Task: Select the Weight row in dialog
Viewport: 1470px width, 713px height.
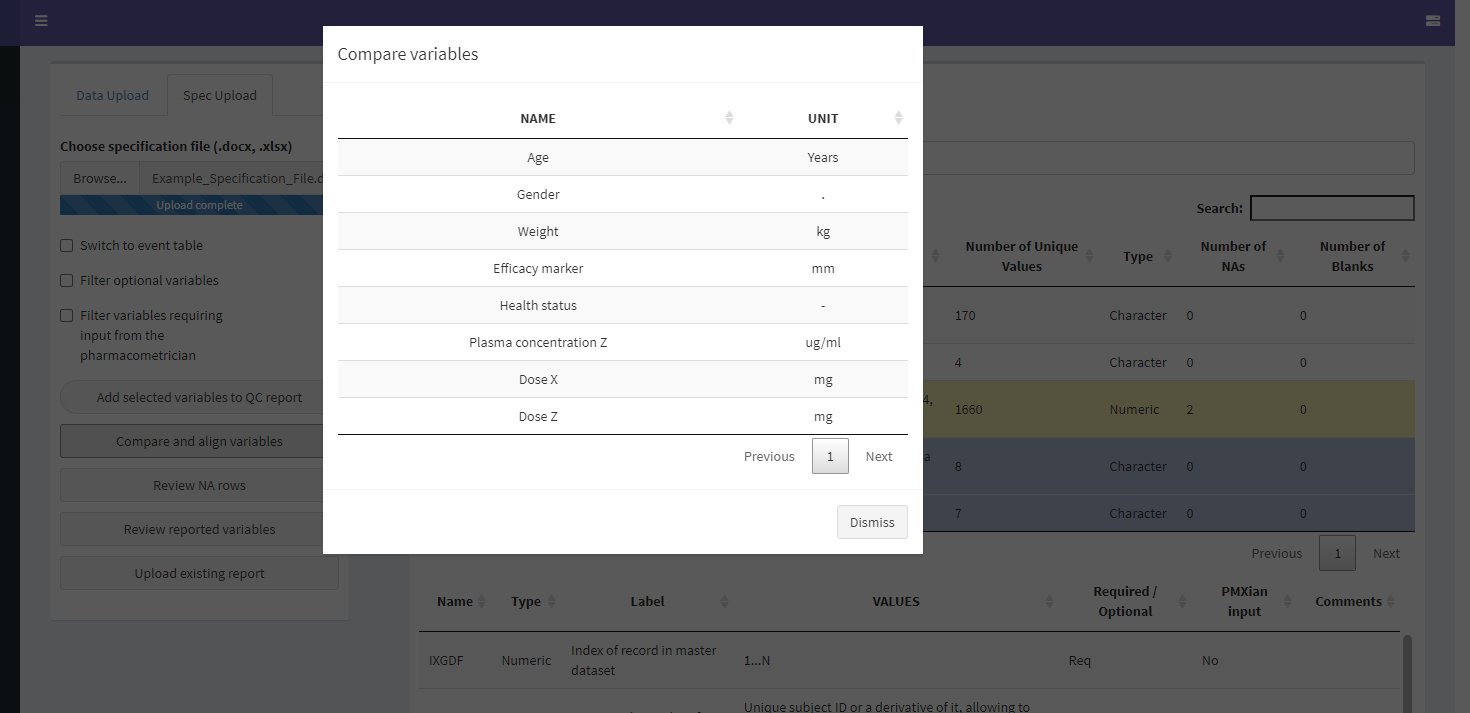Action: point(623,231)
